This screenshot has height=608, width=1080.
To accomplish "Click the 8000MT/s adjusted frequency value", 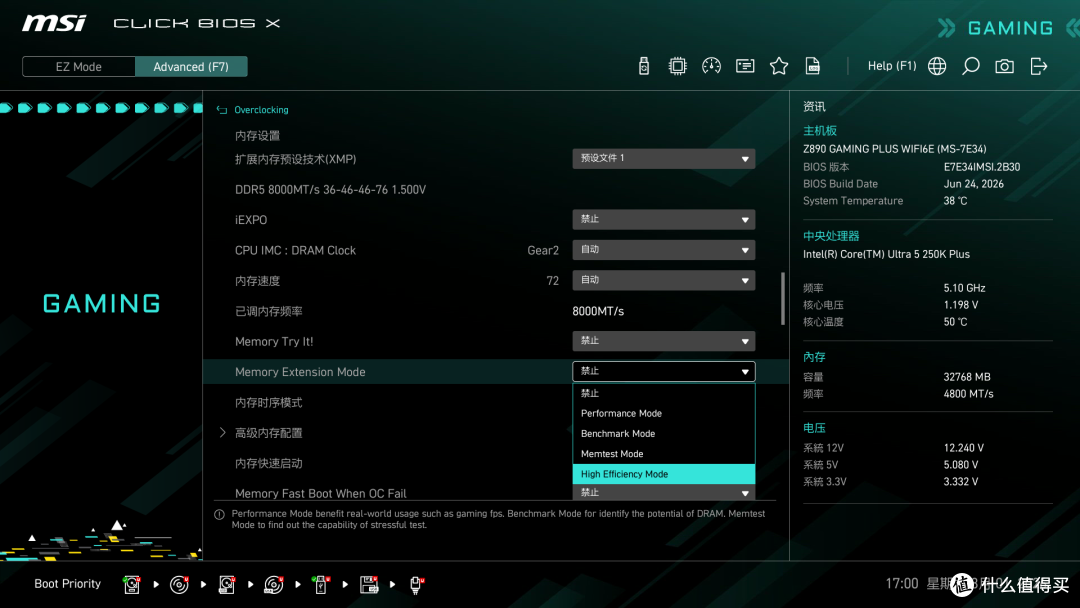I will 598,311.
